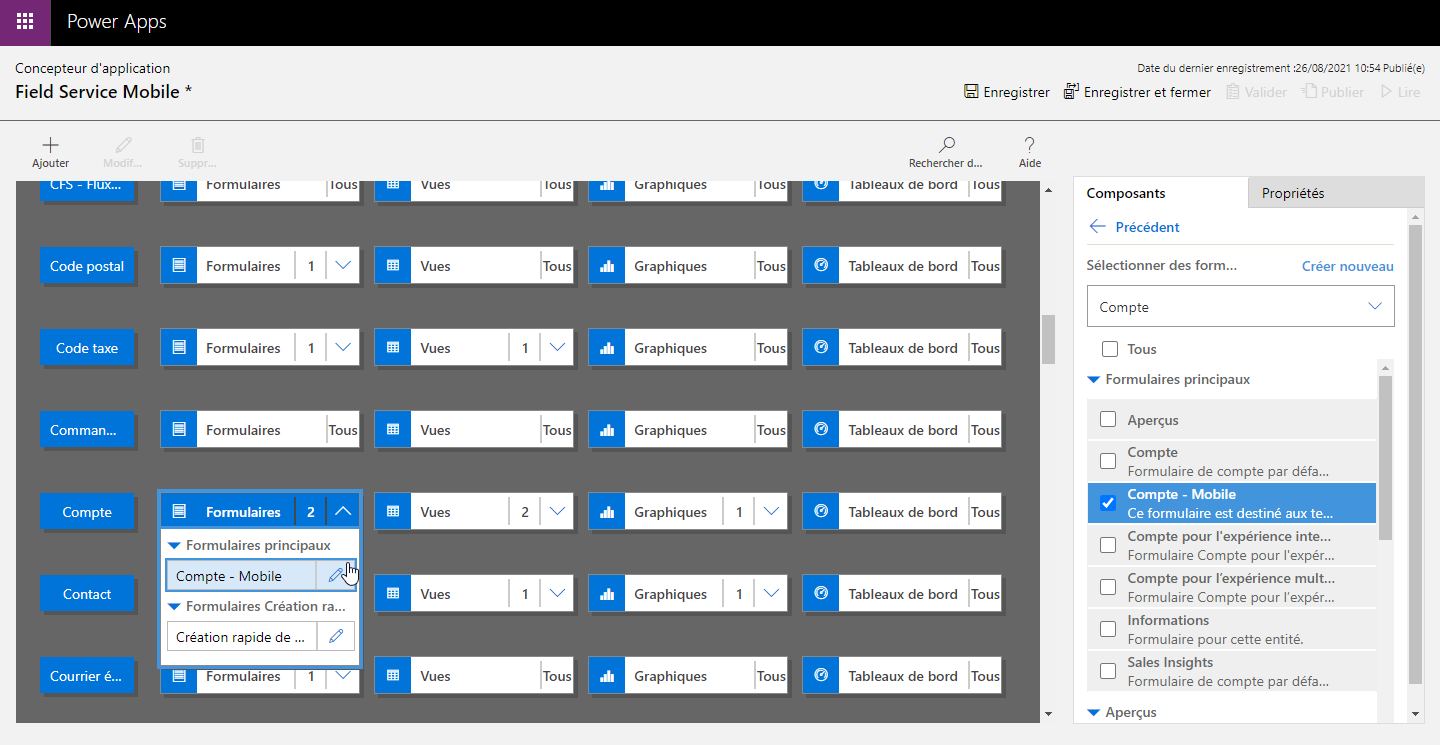The width and height of the screenshot is (1440, 745).
Task: Click Formulaires icon in Code taxe row
Action: (x=179, y=348)
